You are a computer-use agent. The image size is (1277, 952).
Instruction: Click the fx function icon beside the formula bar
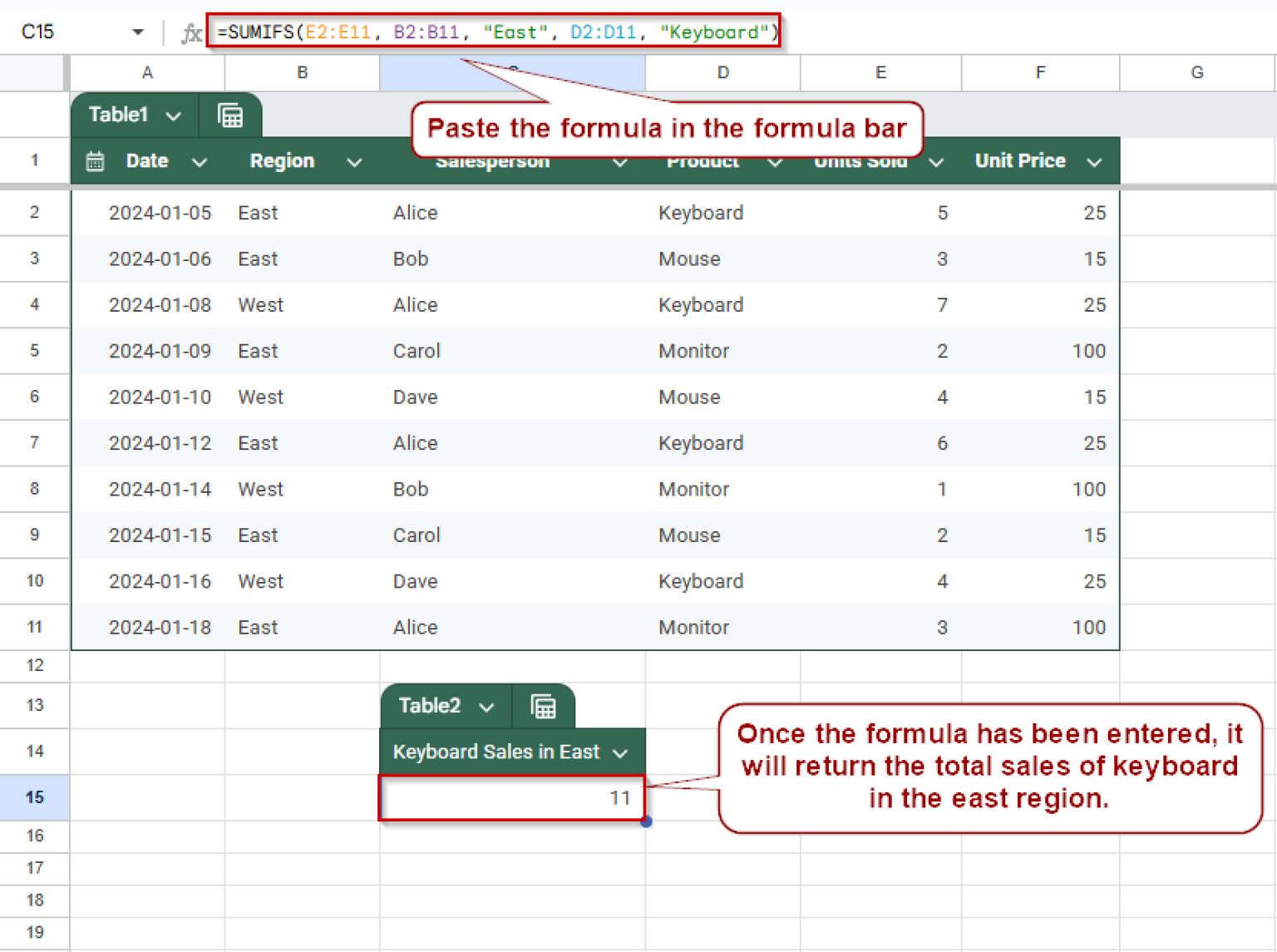(x=191, y=32)
